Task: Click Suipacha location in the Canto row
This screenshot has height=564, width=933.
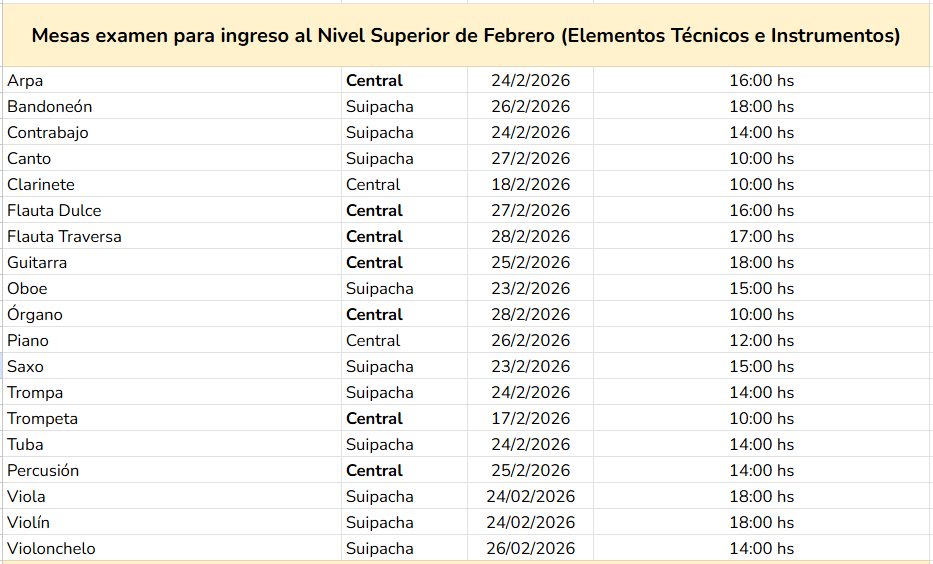Action: click(380, 159)
